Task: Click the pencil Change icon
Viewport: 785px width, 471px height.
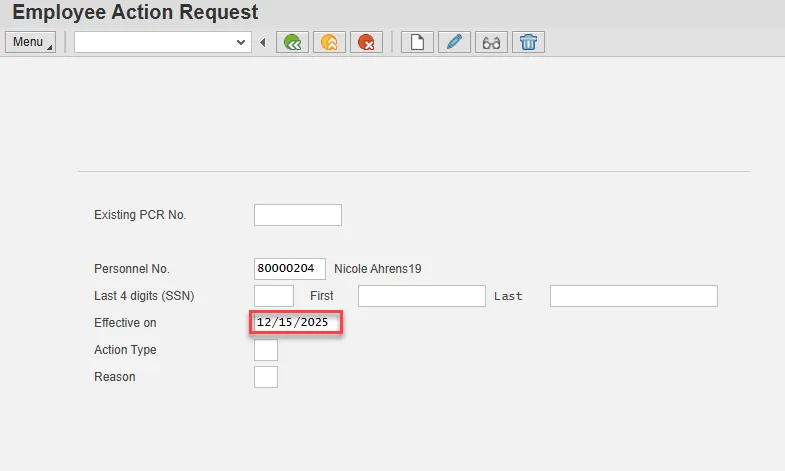Action: 454,42
